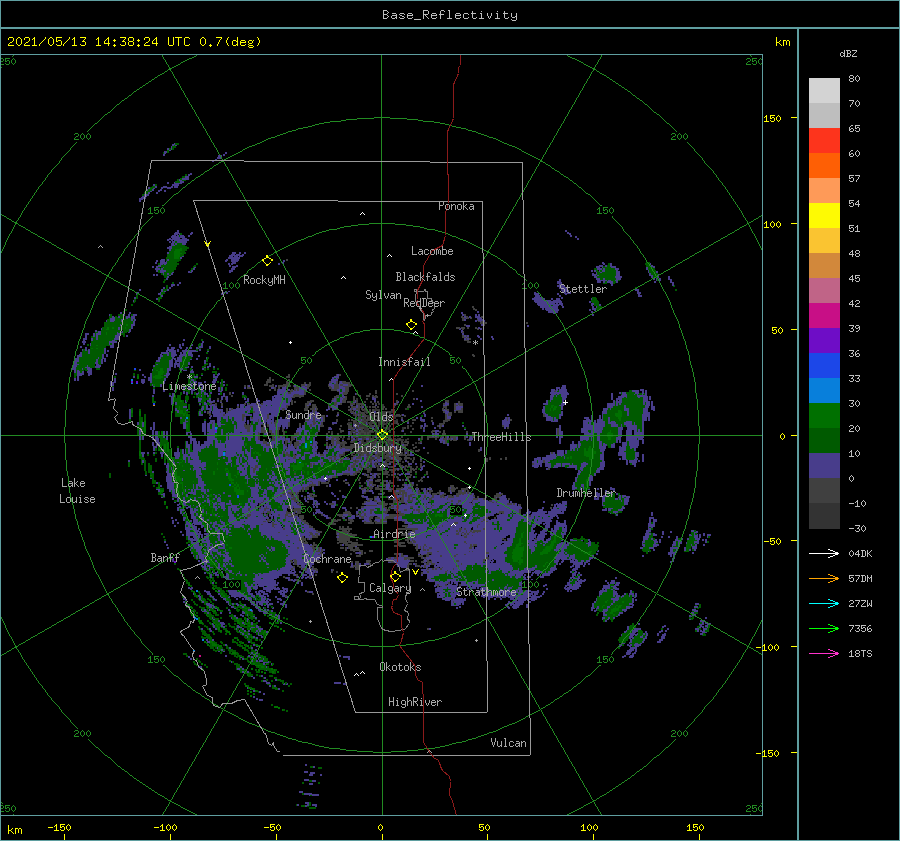Click the -150 tick on bottom km axis
900x841 pixels.
[59, 827]
